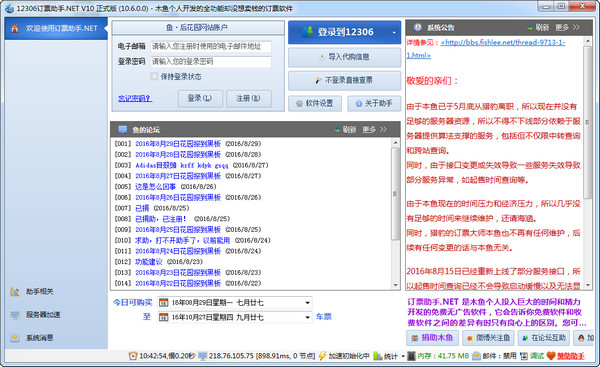Viewport: 600px width, 367px height.
Task: Open the 忘记密码? link
Action: coord(135,99)
